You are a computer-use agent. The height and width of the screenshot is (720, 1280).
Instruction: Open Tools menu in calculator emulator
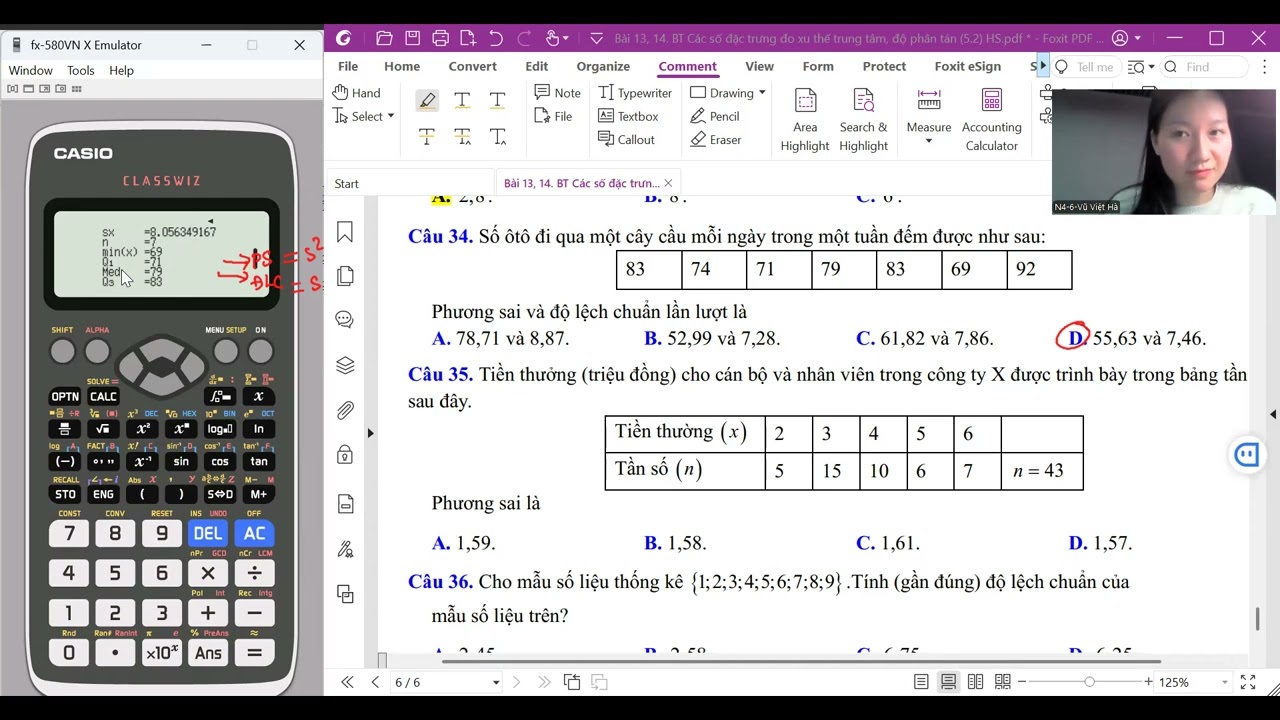tap(80, 71)
